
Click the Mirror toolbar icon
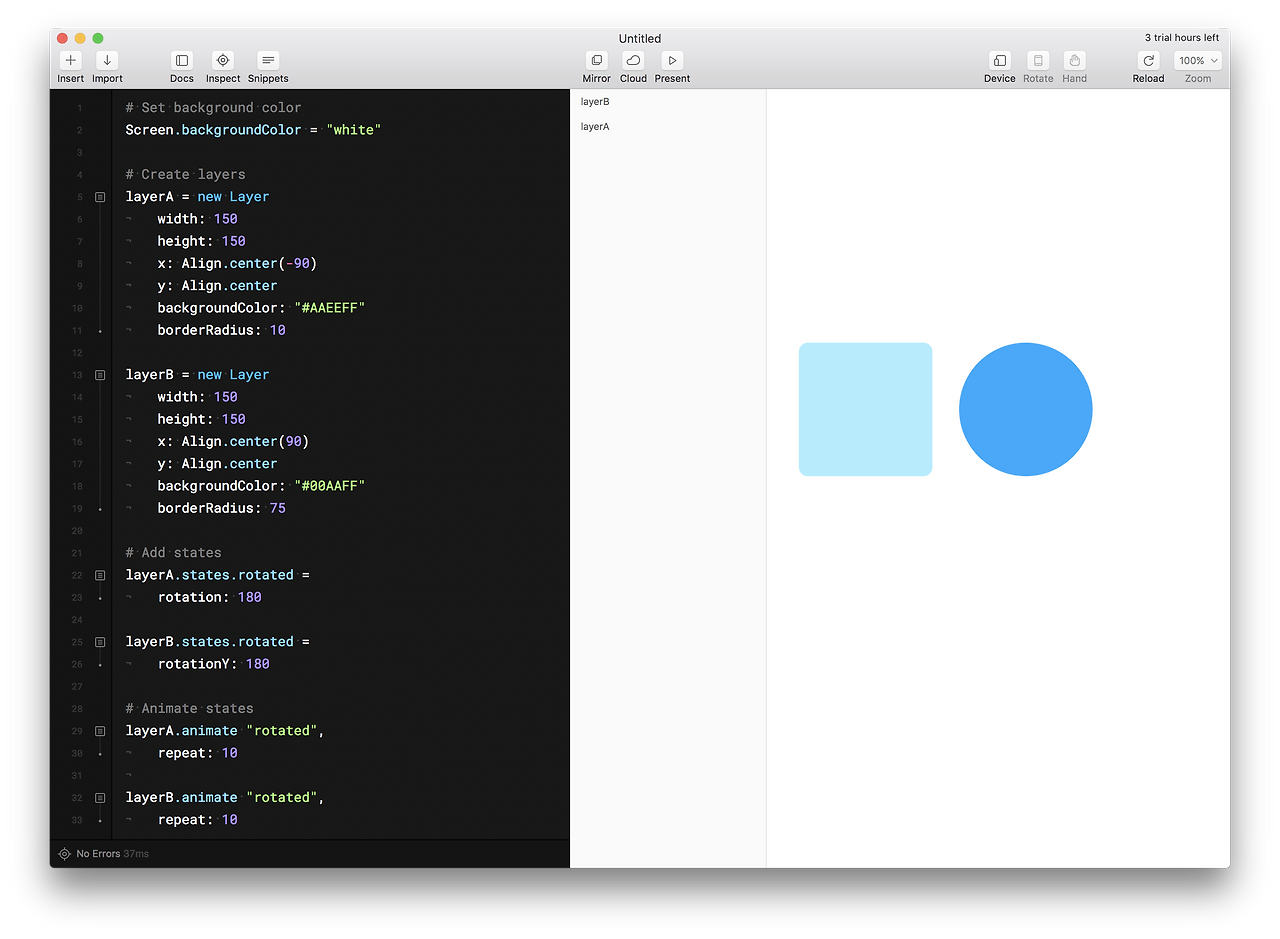pos(597,61)
